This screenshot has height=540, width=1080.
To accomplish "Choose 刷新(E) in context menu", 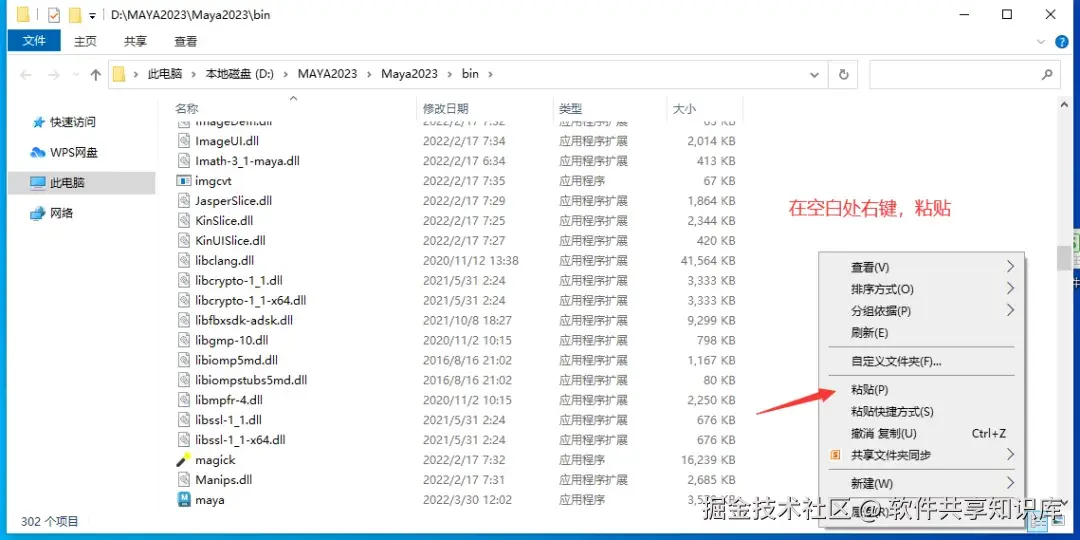I will (x=921, y=333).
